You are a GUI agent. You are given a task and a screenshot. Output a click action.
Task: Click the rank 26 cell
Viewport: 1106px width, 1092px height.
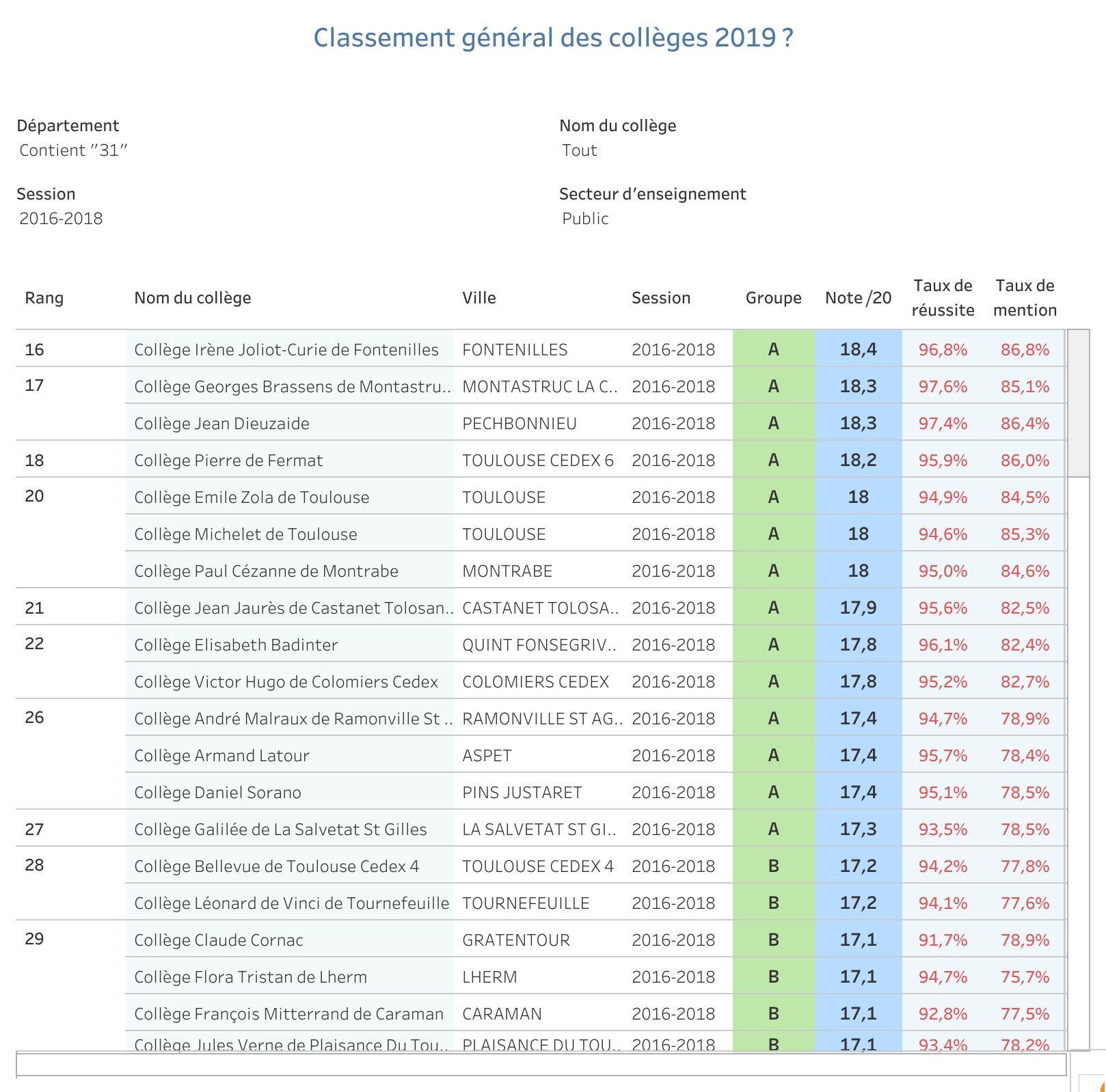pos(35,718)
